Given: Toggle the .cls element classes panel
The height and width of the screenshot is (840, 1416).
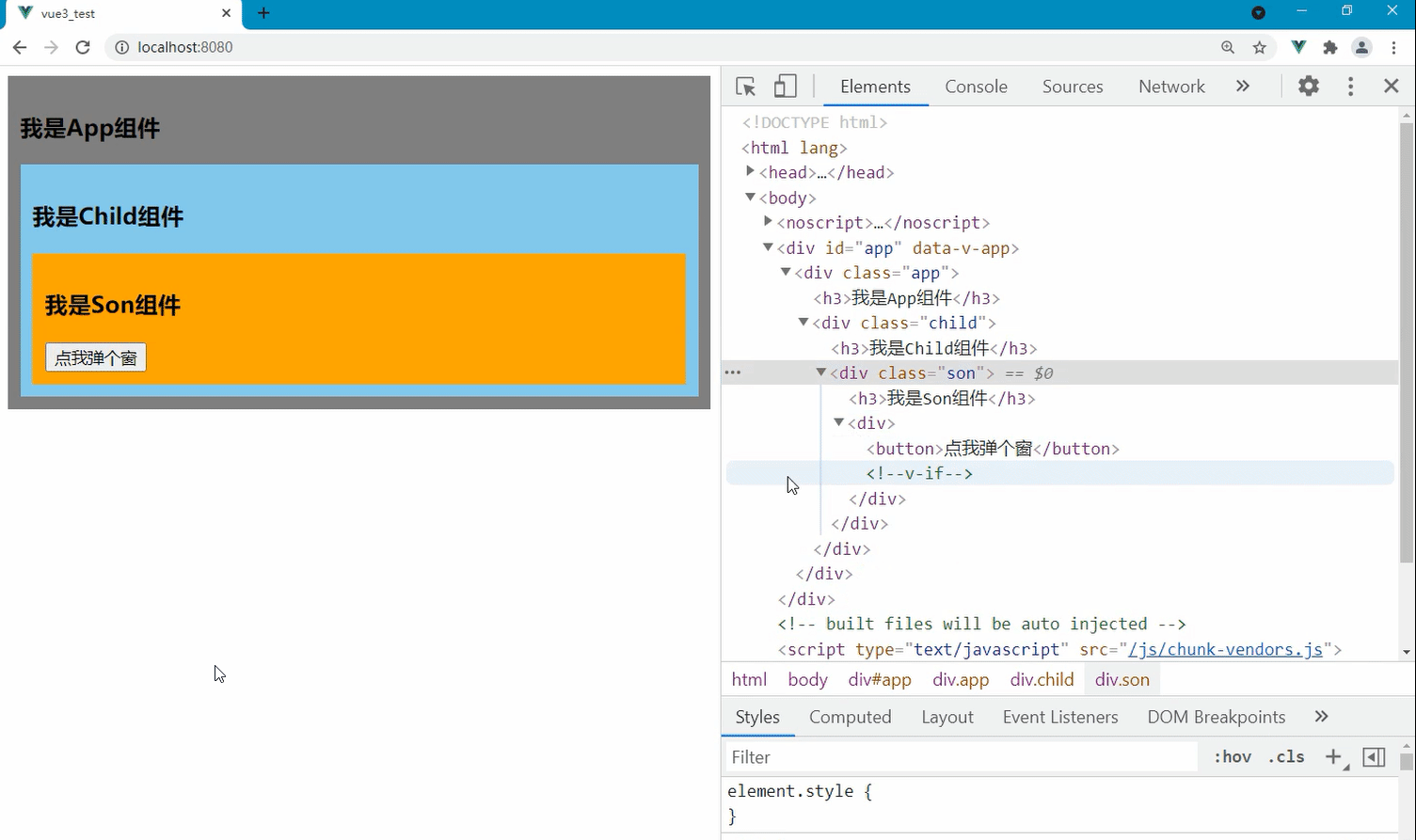Looking at the screenshot, I should [1286, 757].
